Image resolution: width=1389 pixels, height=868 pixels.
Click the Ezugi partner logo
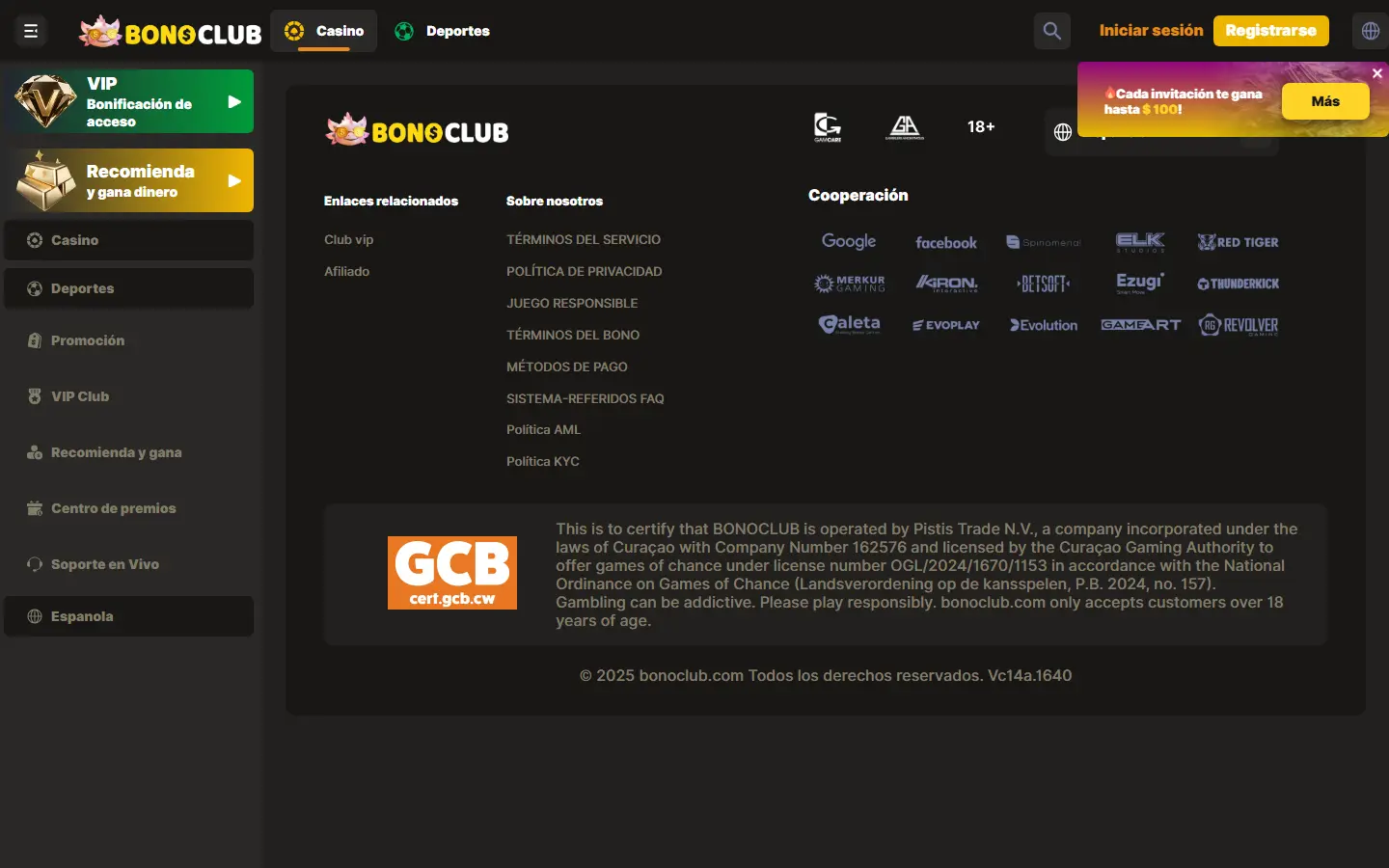pos(1140,283)
